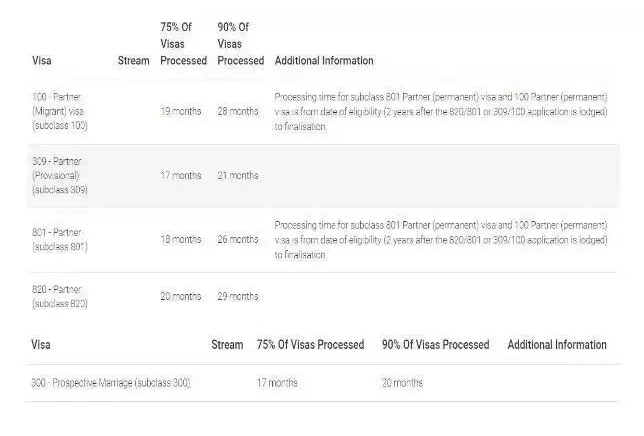The image size is (644, 436).
Task: Select 300 - Prospective Marriage (subclass 300) row
Action: click(x=322, y=383)
